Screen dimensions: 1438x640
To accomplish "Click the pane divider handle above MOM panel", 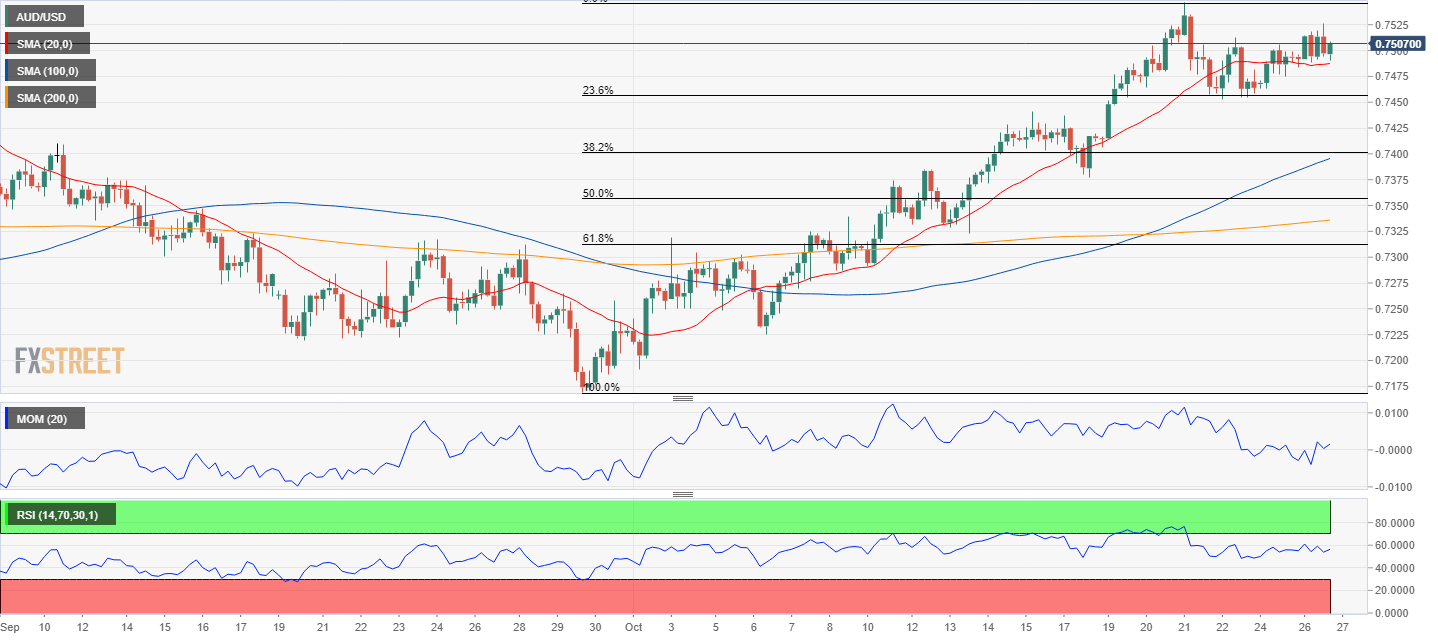I will pos(683,398).
